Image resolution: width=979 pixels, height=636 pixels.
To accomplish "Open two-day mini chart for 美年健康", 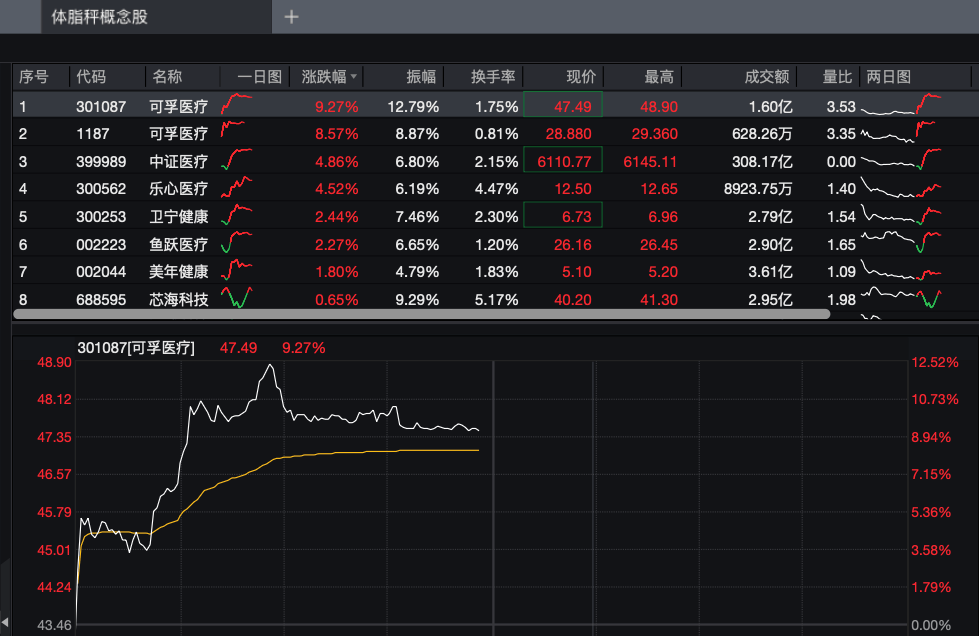I will [901, 270].
